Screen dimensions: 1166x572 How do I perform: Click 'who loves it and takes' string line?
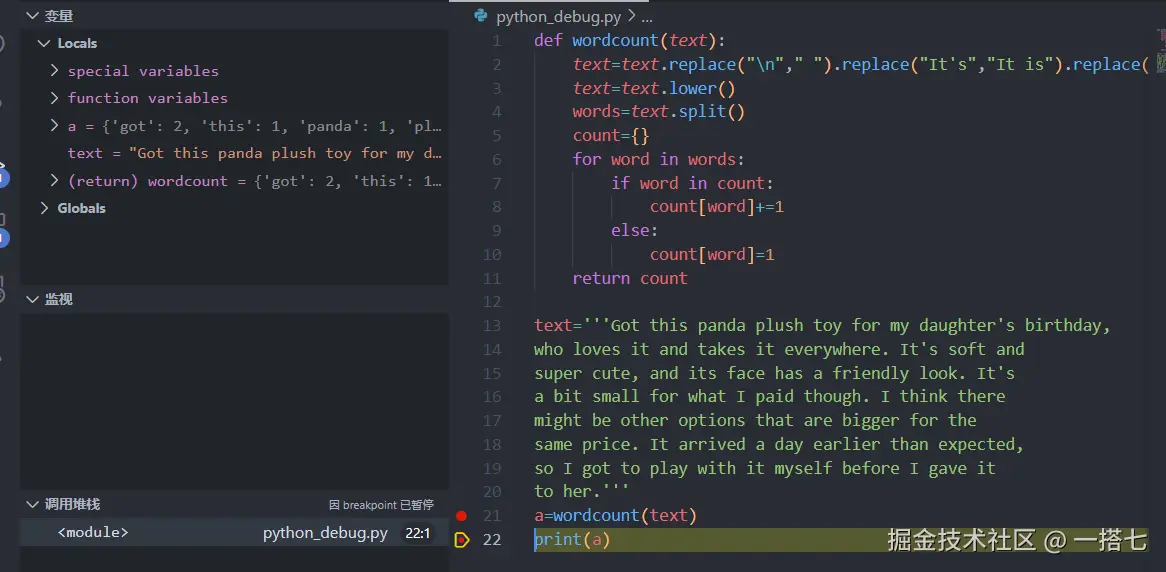click(x=779, y=349)
